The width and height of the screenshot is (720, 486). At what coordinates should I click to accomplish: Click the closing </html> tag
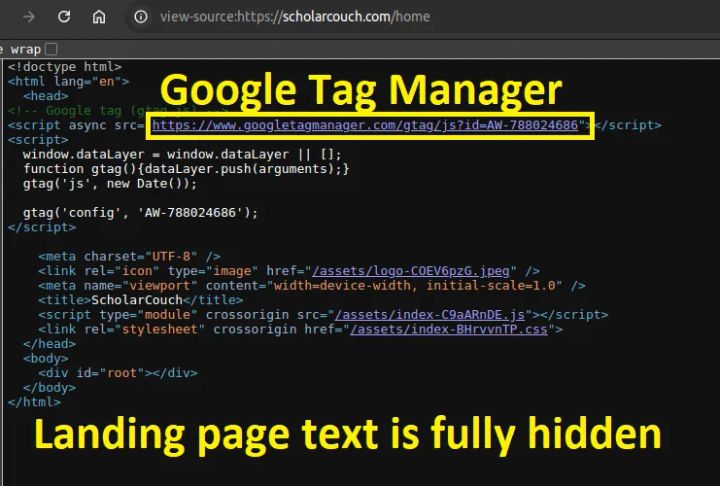click(x=34, y=402)
